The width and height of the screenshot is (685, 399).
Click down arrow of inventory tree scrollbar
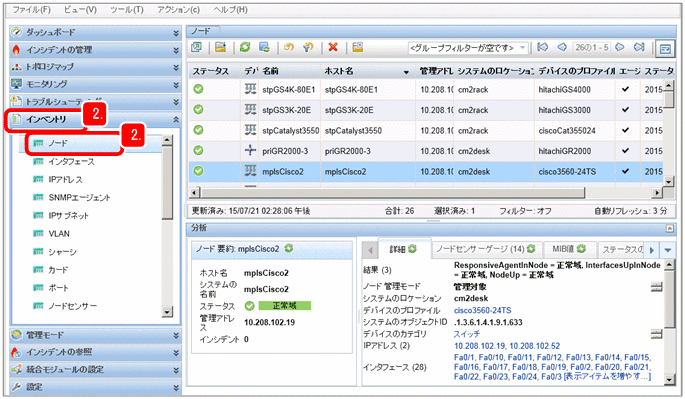coord(167,312)
